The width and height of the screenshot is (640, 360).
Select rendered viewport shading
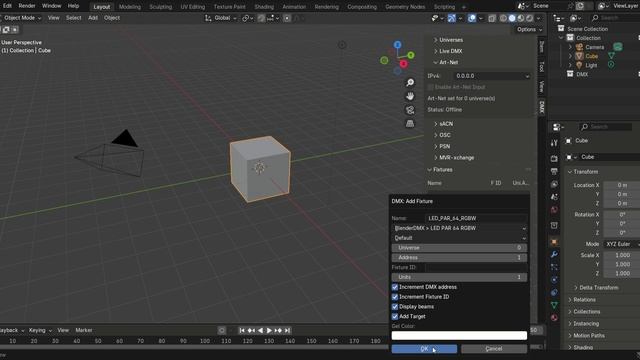tap(529, 18)
